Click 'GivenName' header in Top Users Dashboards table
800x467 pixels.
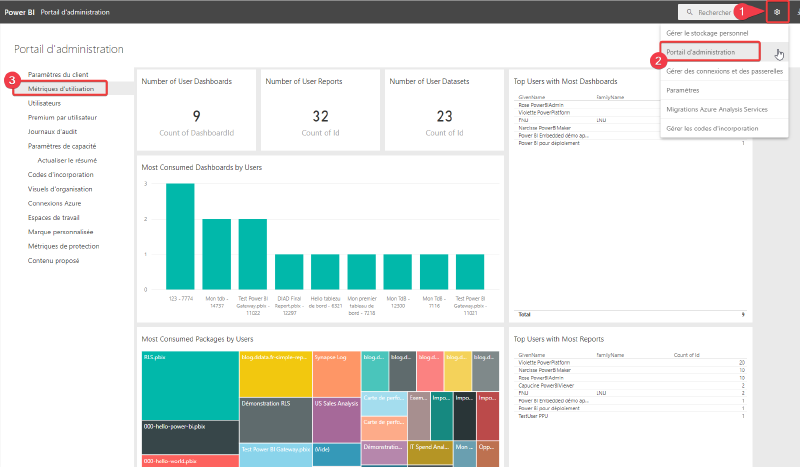(x=532, y=97)
